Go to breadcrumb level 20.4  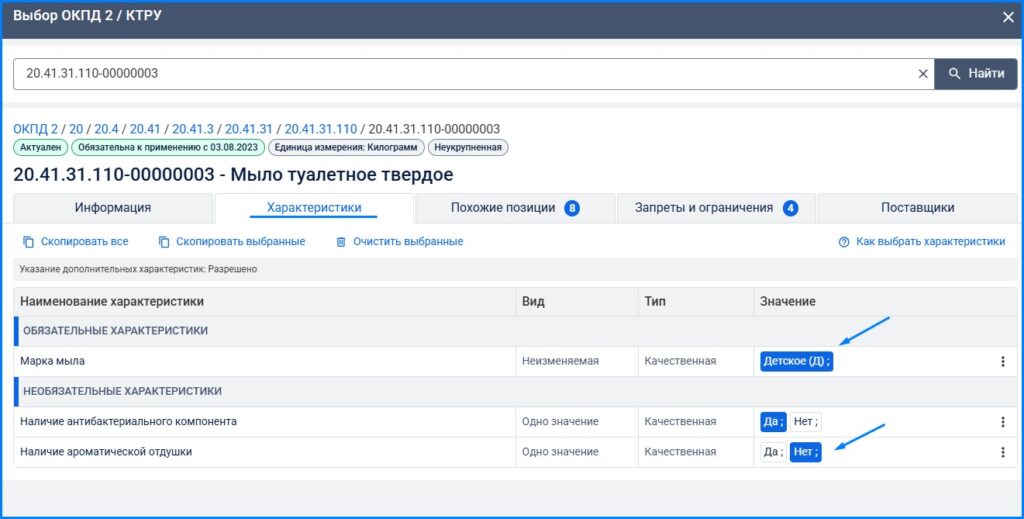[106, 129]
